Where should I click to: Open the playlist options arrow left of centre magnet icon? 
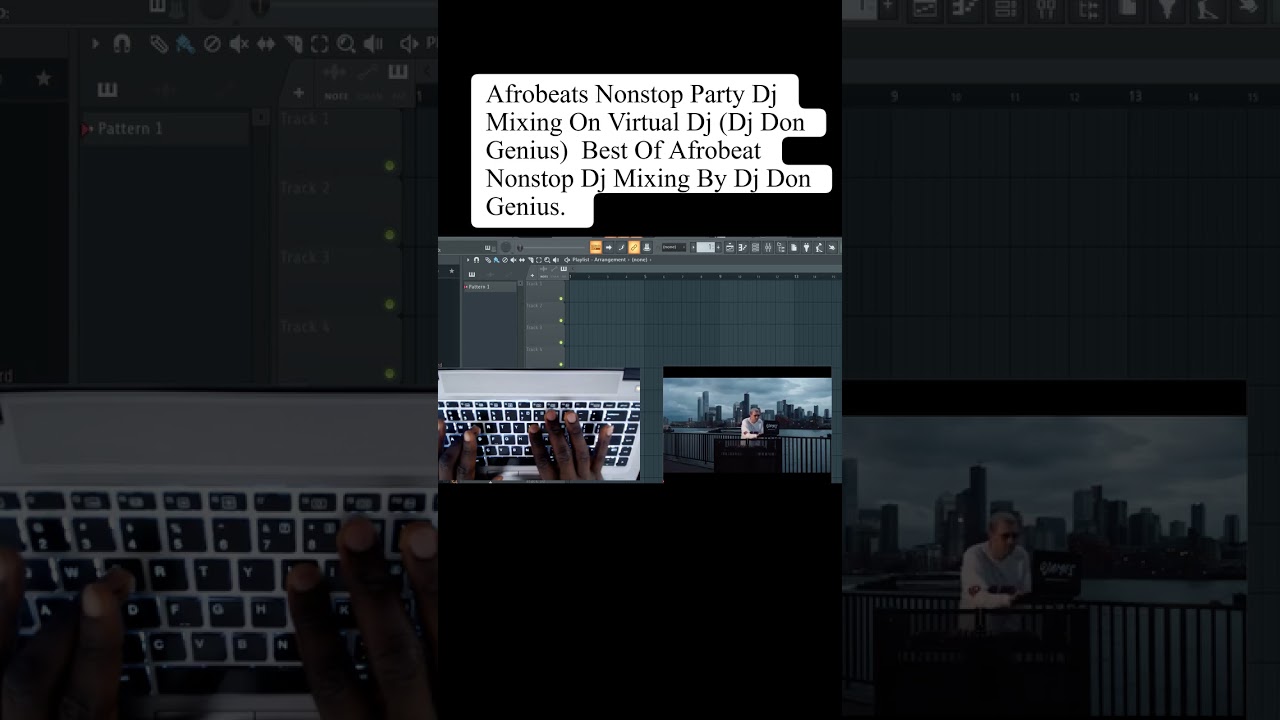click(x=468, y=260)
